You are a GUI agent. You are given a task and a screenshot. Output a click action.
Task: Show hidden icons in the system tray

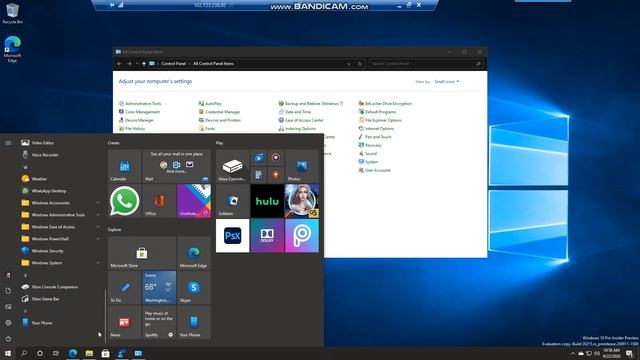[x=572, y=353]
